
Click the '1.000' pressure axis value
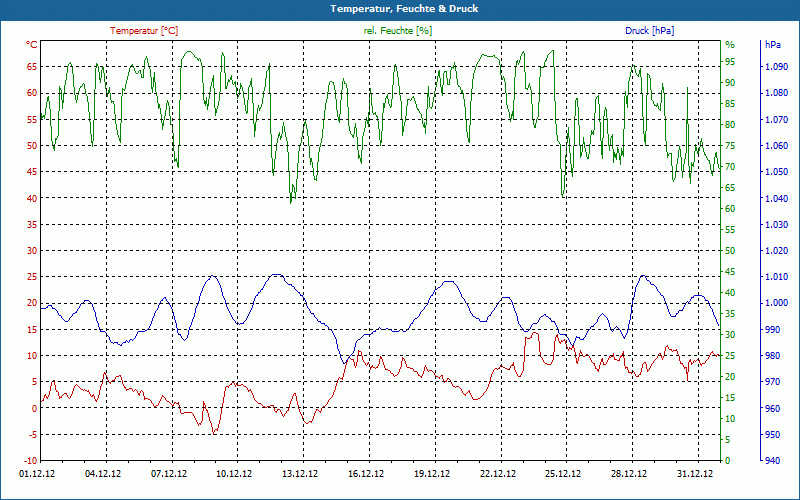point(777,303)
